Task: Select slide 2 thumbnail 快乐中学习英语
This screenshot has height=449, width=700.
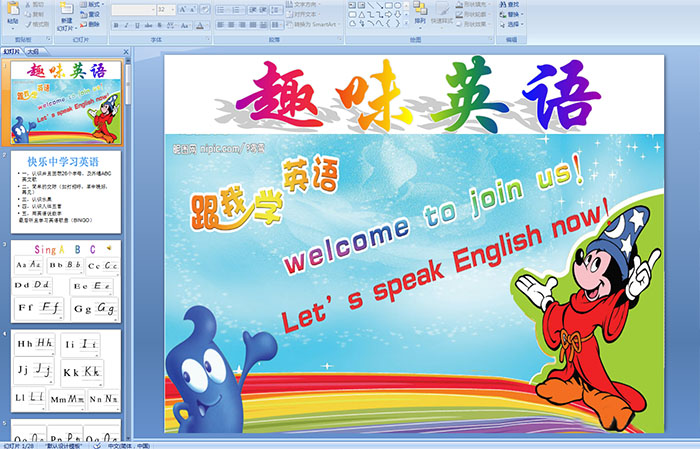Action: click(x=66, y=192)
